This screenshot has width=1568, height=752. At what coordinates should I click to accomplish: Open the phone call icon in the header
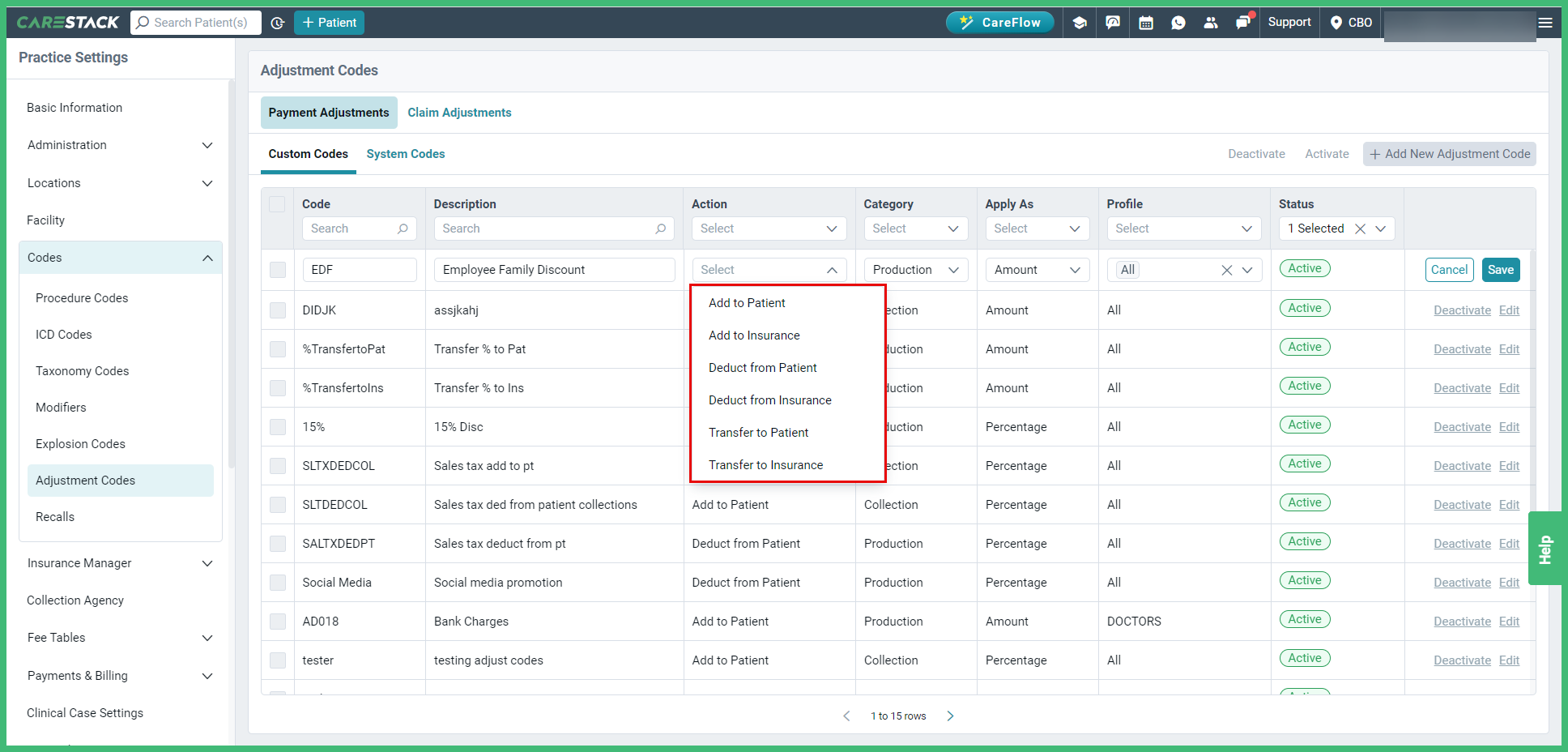click(x=1178, y=22)
